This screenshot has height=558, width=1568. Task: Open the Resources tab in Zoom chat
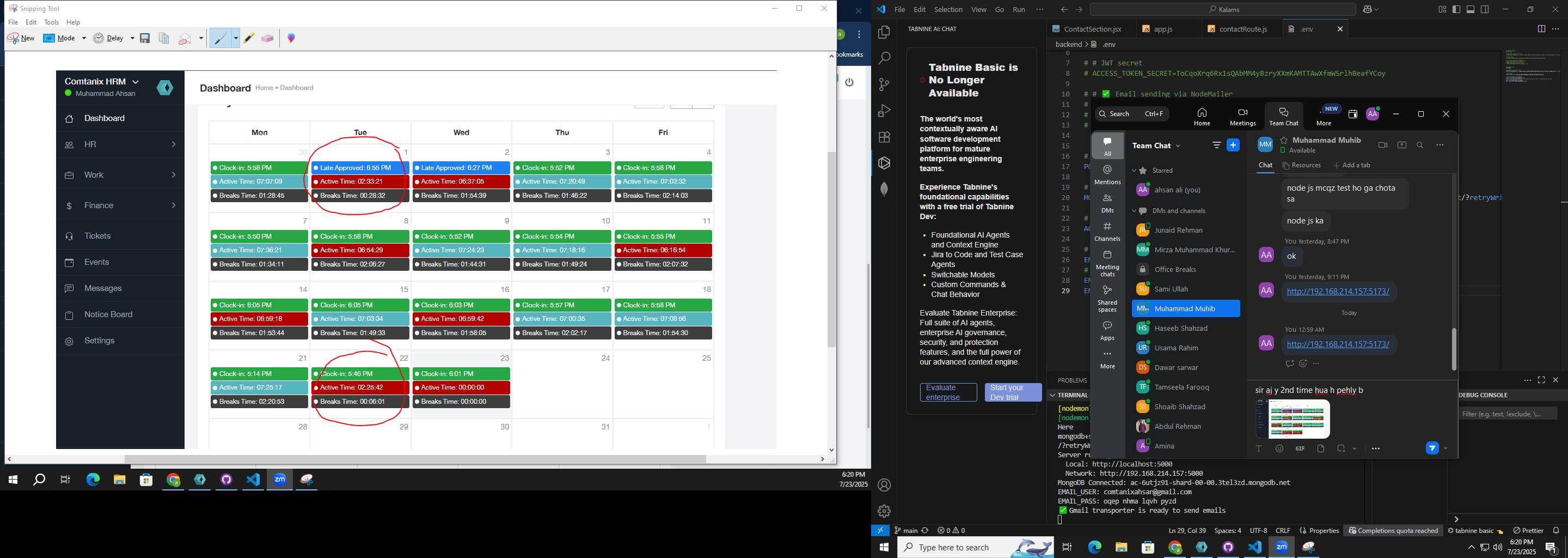[x=1301, y=166]
